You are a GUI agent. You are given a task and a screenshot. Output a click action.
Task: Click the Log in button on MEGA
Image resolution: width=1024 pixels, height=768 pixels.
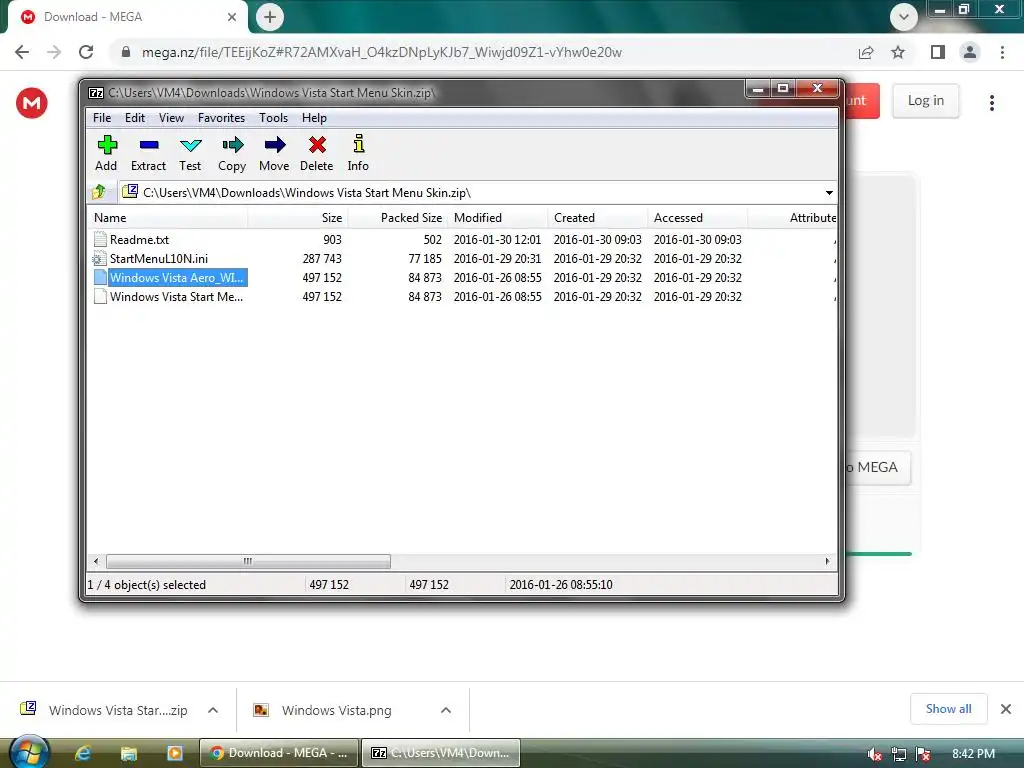[925, 101]
